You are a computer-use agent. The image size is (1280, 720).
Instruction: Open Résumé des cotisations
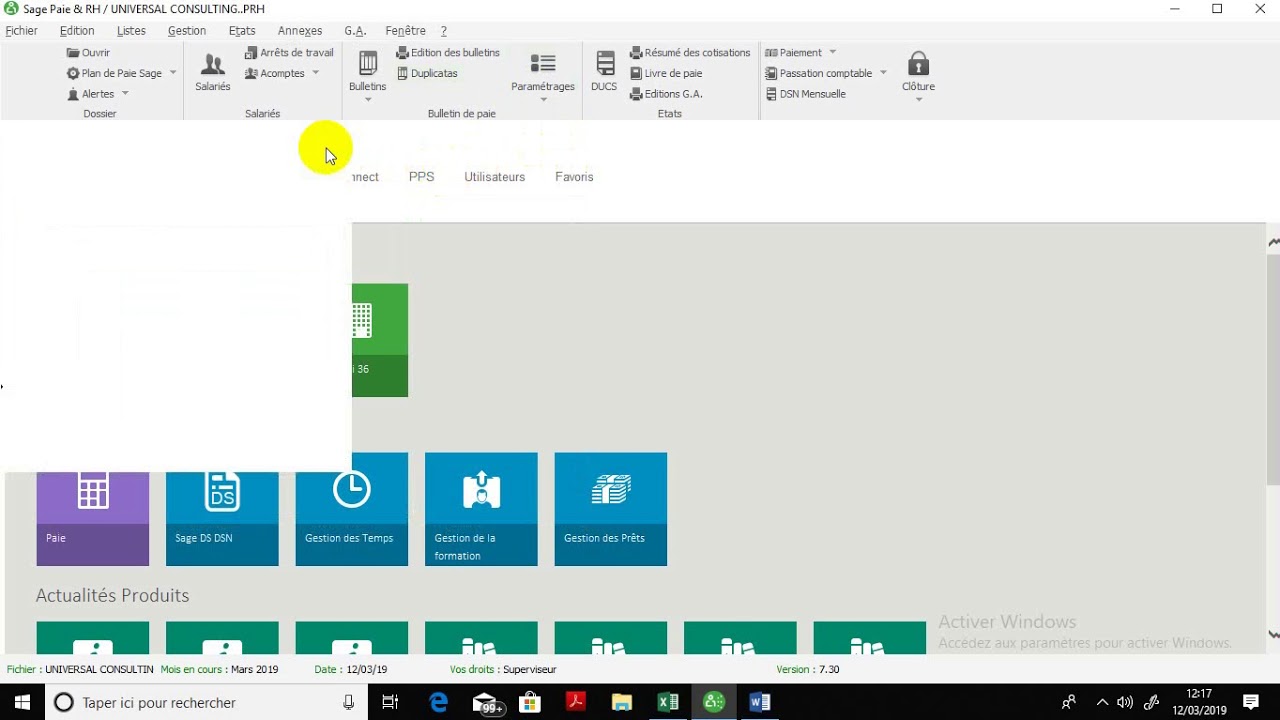pyautogui.click(x=690, y=53)
